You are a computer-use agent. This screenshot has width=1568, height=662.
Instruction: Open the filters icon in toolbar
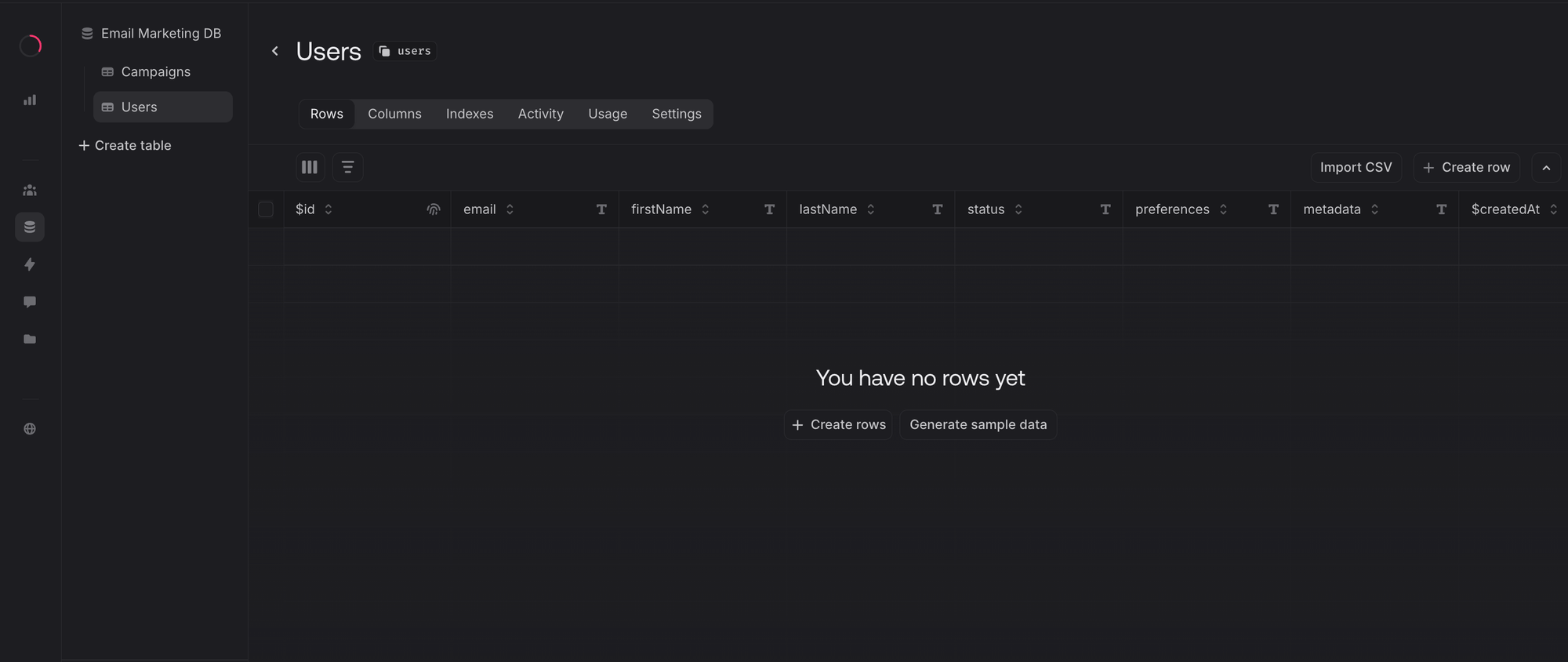347,167
